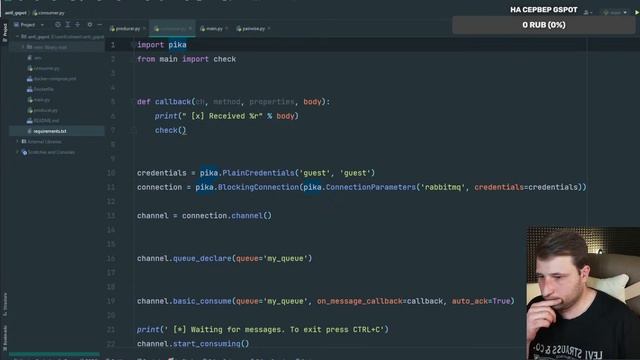Screen dimensions: 640x360
Task: Open the Bookmarks side tab
Action: (x=5, y=338)
